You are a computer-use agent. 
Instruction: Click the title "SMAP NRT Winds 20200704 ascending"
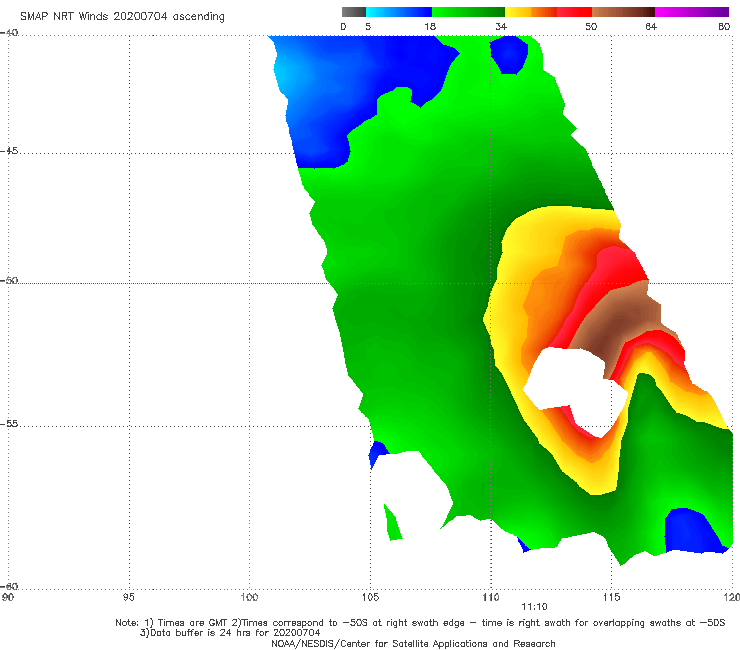(x=122, y=17)
